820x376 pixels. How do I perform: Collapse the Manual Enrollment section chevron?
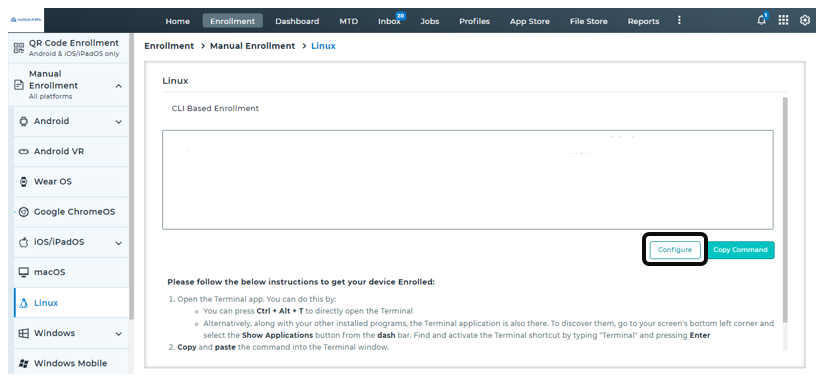119,86
